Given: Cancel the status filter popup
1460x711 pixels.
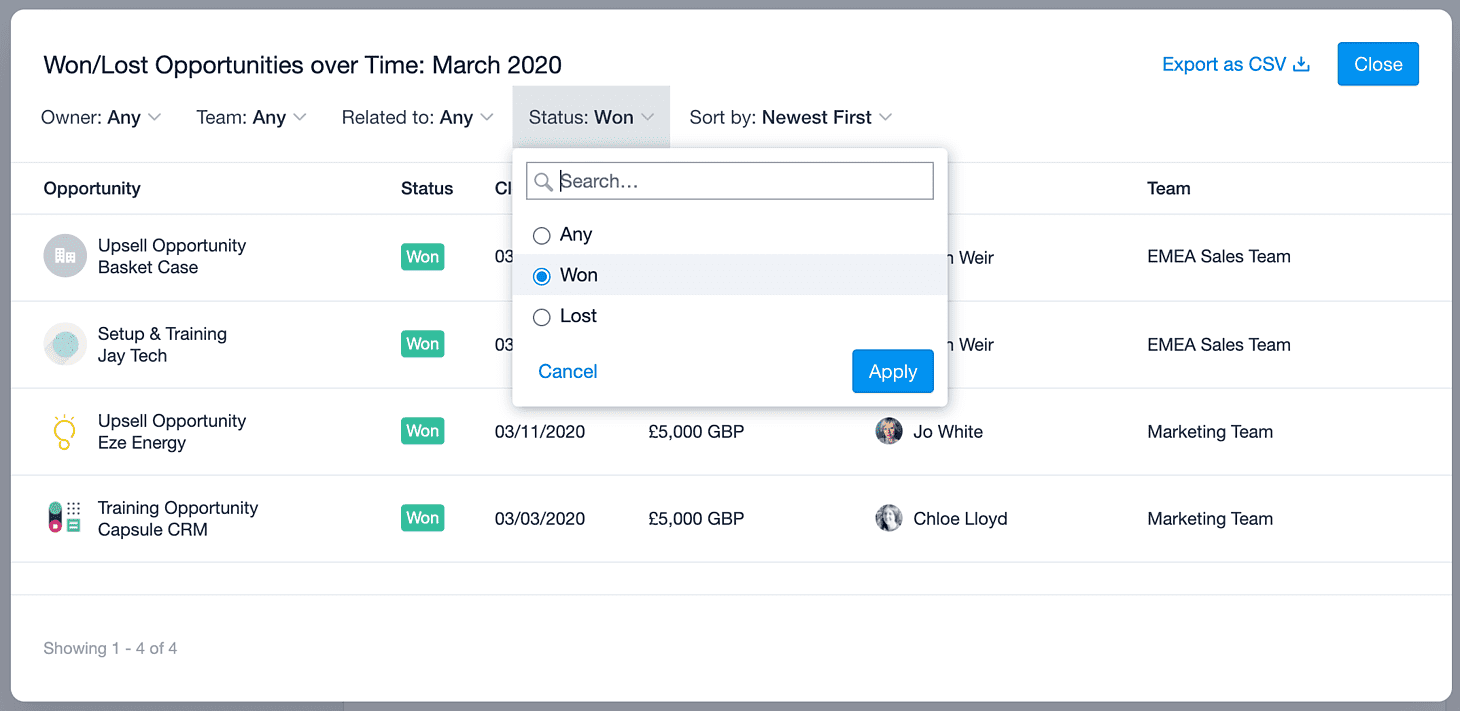Looking at the screenshot, I should pos(568,371).
